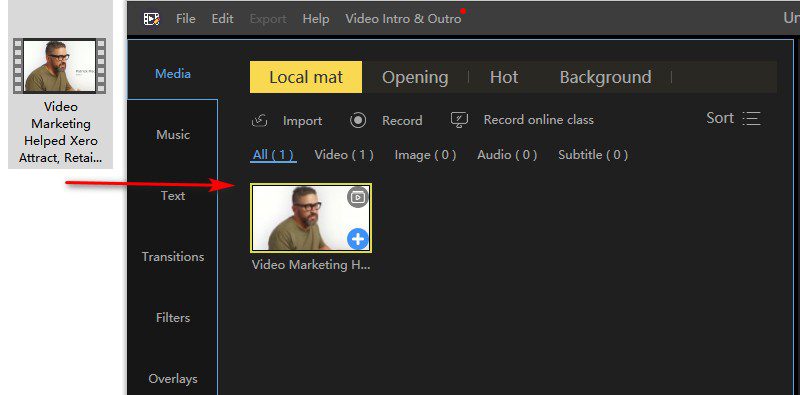Open the Filters sidebar panel
This screenshot has height=395, width=800.
coord(173,317)
